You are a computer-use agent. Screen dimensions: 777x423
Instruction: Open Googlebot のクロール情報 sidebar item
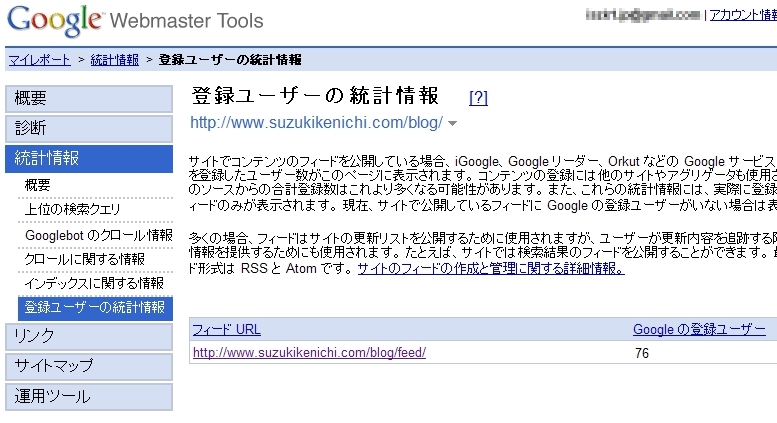[x=99, y=235]
